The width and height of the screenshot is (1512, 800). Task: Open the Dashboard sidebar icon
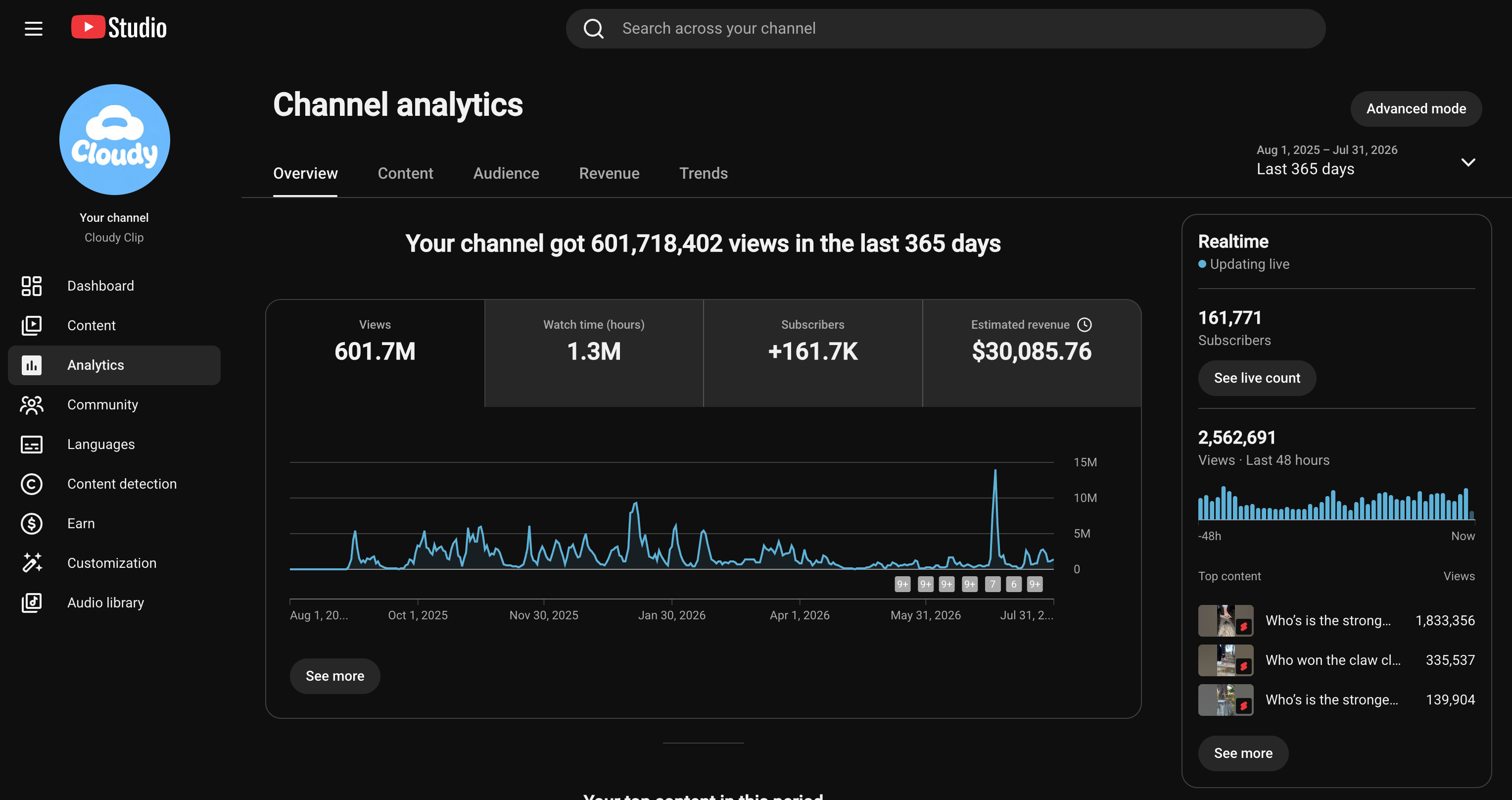click(32, 286)
